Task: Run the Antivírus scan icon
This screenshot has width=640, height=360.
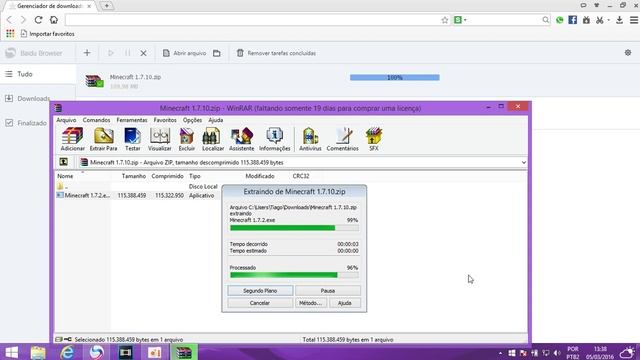Action: [x=310, y=139]
